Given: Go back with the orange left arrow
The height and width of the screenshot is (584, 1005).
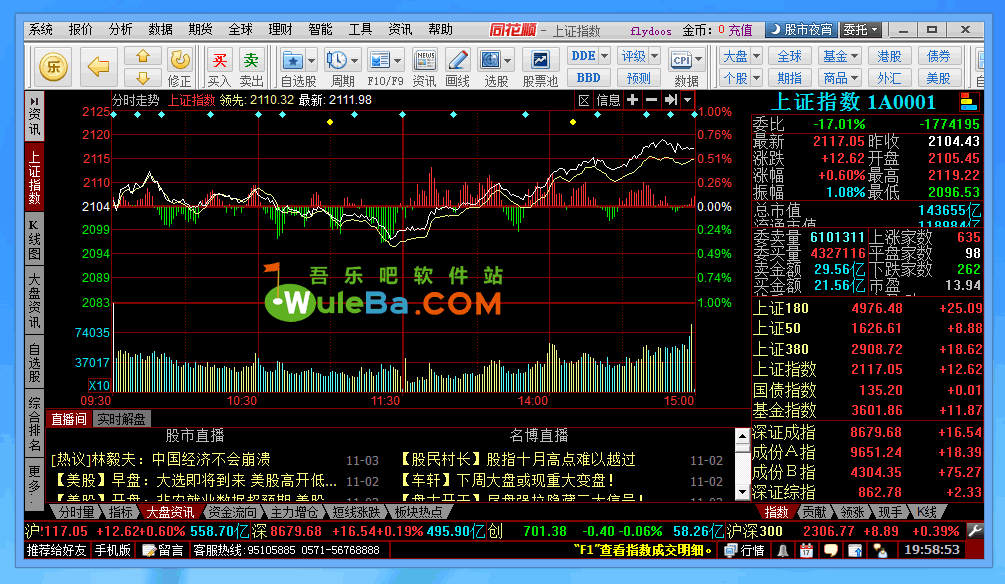Looking at the screenshot, I should [x=98, y=66].
